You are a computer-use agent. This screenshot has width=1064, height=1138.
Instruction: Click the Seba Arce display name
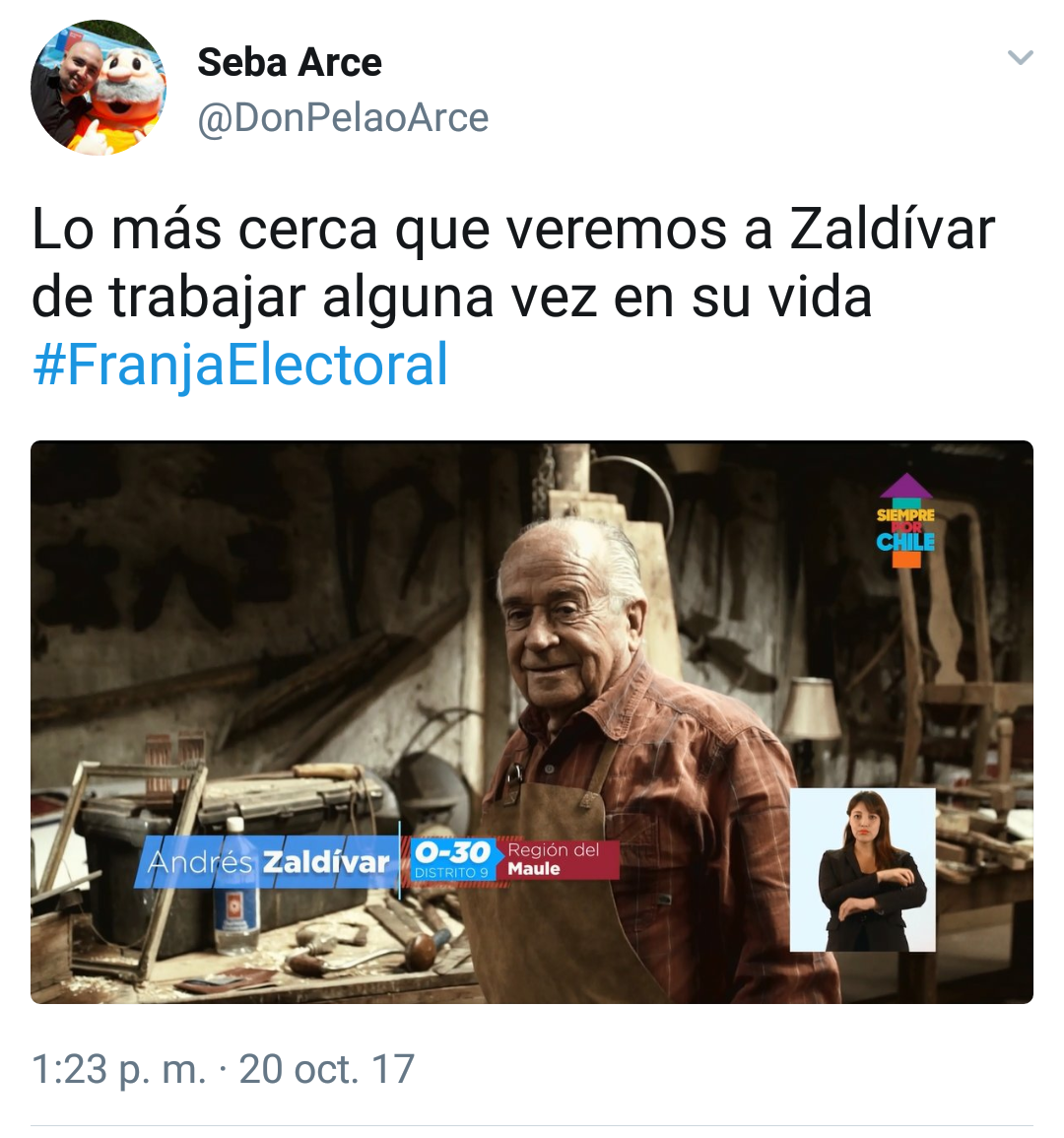pyautogui.click(x=289, y=62)
